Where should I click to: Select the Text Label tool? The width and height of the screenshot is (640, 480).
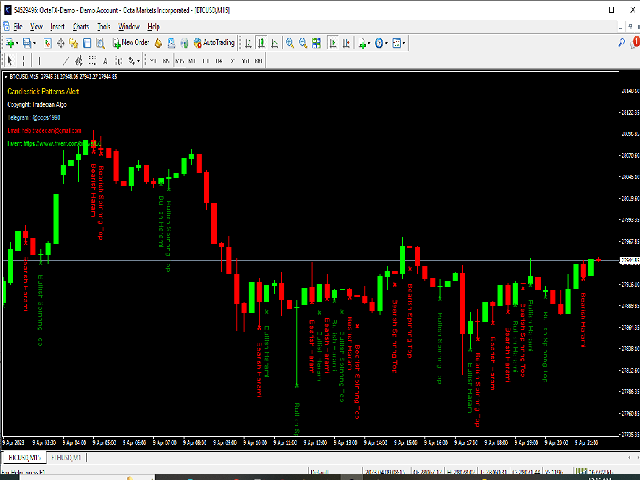click(118, 61)
